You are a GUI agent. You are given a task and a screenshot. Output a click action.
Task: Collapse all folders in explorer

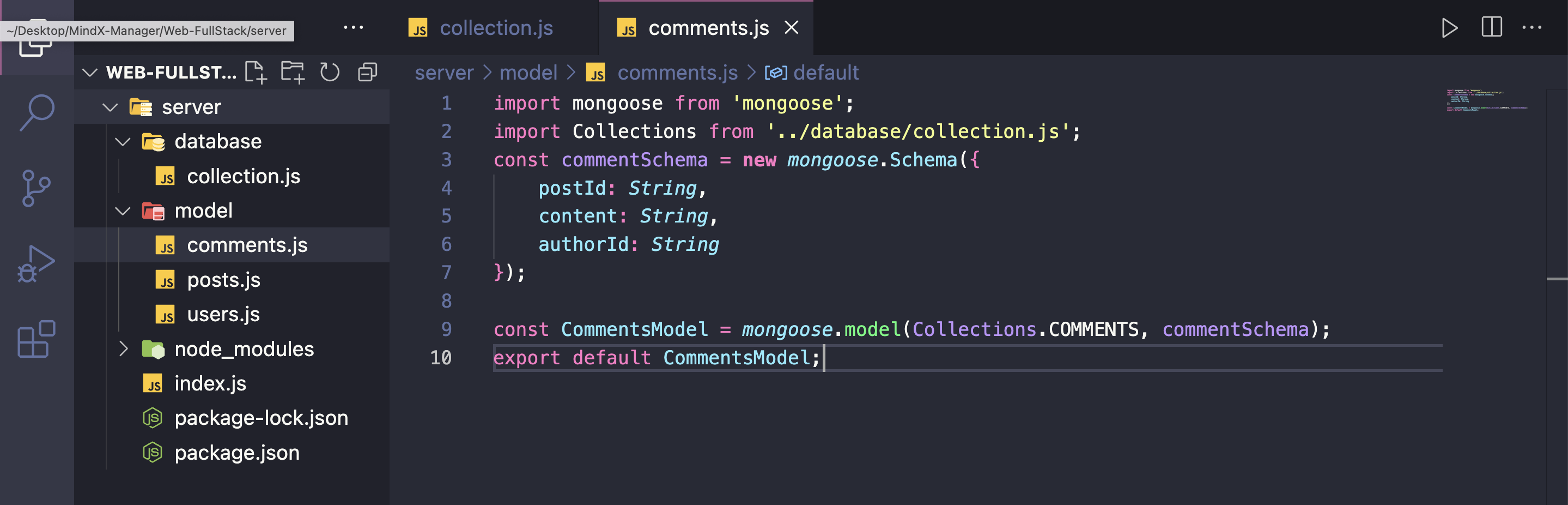368,73
